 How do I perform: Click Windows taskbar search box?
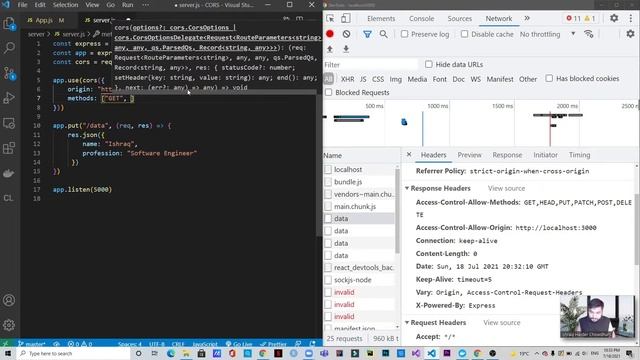coord(74,353)
